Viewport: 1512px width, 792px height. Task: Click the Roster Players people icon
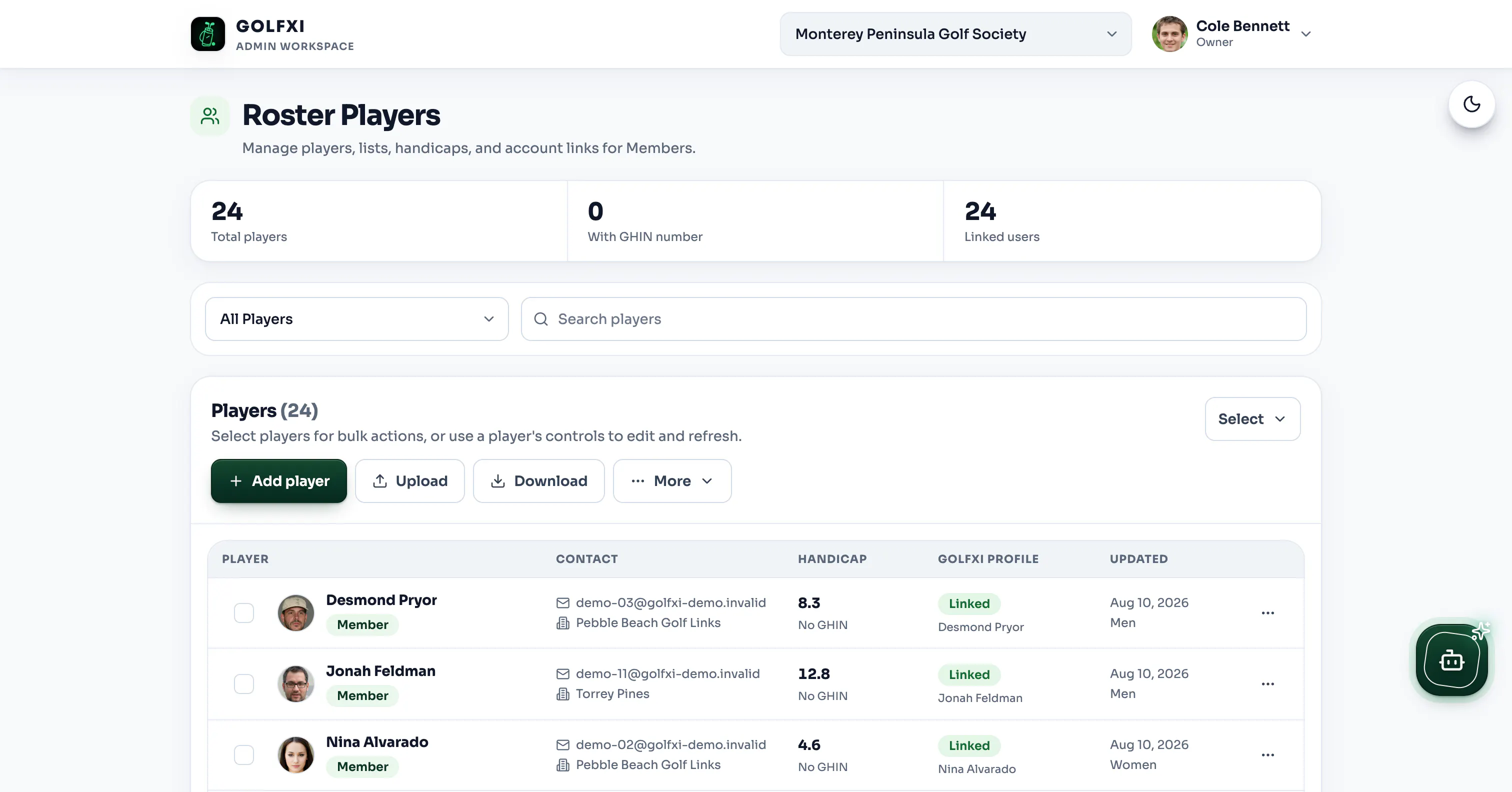click(209, 115)
